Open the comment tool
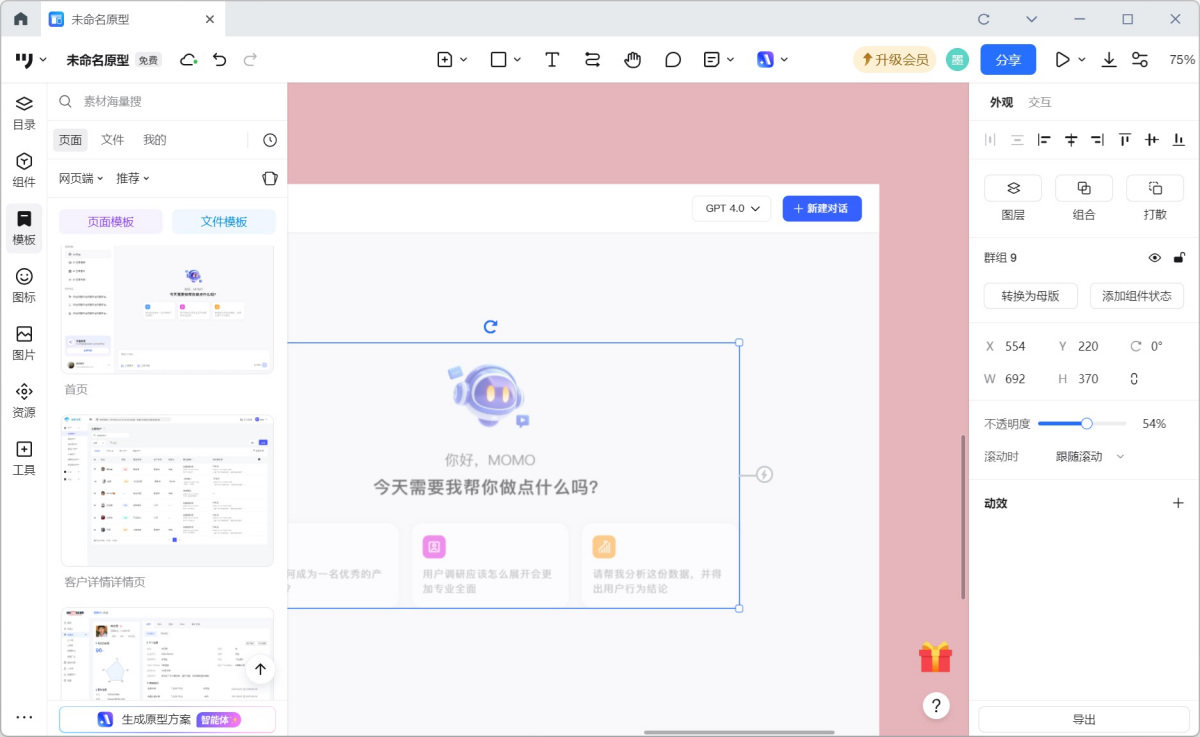The width and height of the screenshot is (1200, 737). point(673,60)
